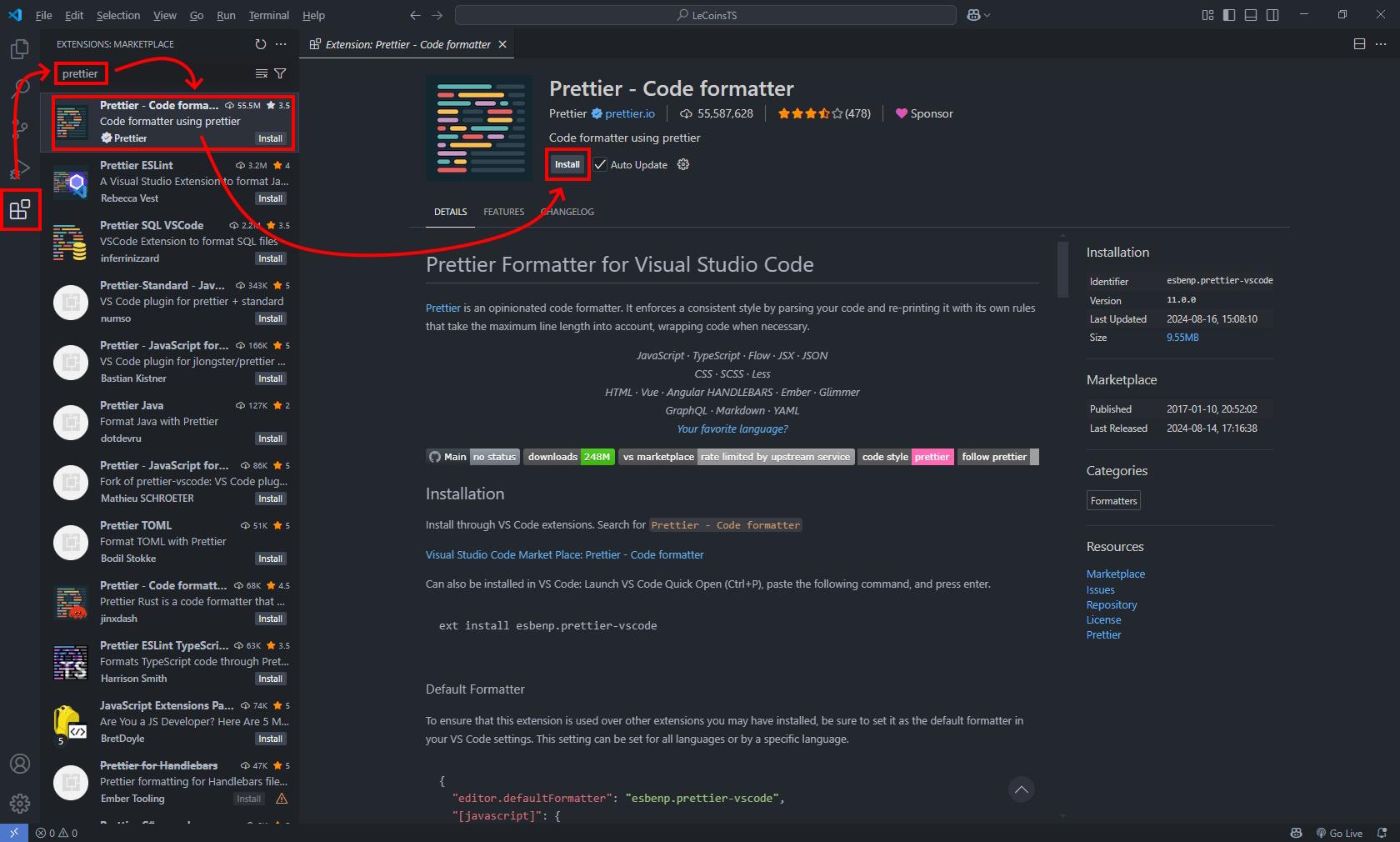The image size is (1400, 842).
Task: Open Visual Studio Code Market Place link
Action: coord(564,554)
